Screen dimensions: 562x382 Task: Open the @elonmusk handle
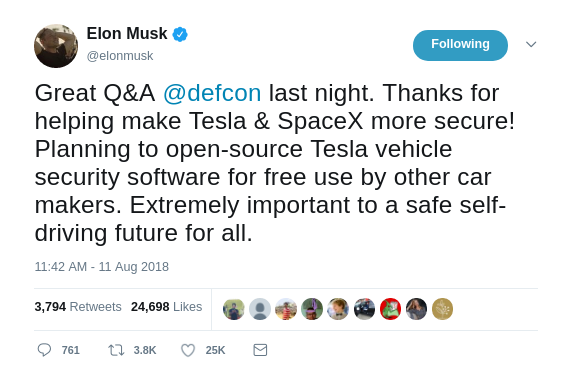click(120, 56)
